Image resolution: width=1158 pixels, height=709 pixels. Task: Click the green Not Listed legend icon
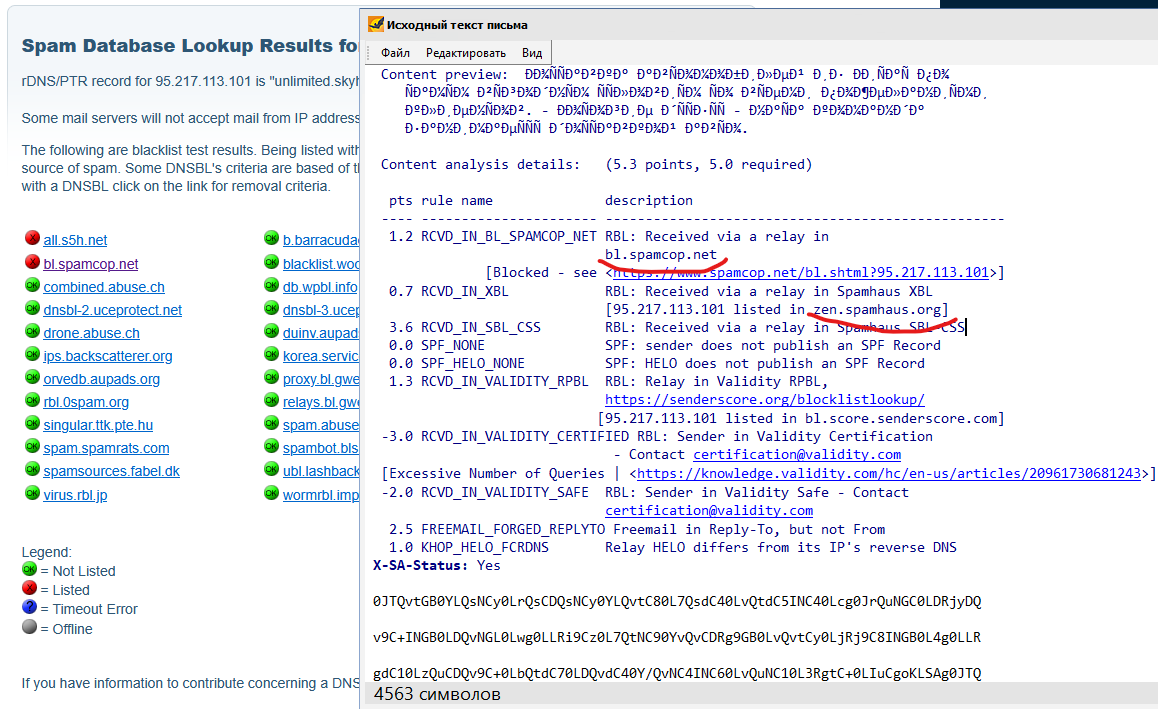30,570
